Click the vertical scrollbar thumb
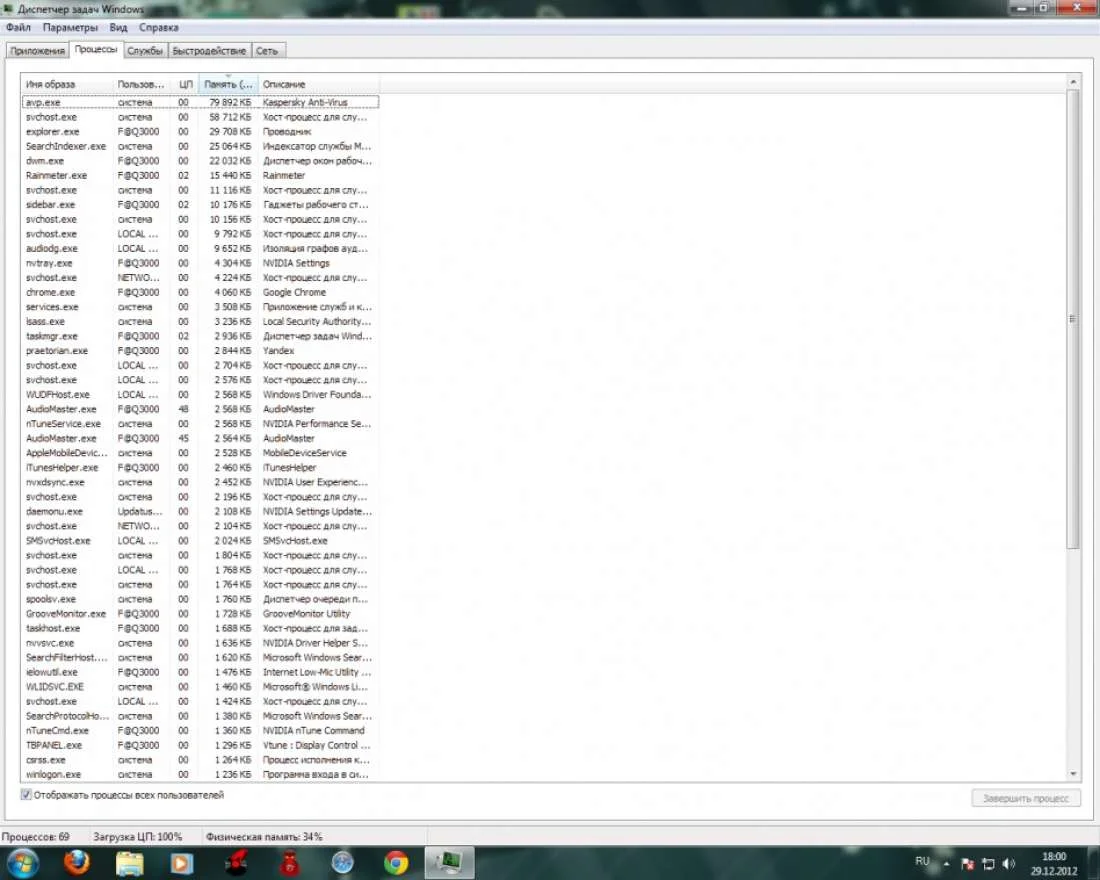This screenshot has width=1100, height=880. 1073,319
